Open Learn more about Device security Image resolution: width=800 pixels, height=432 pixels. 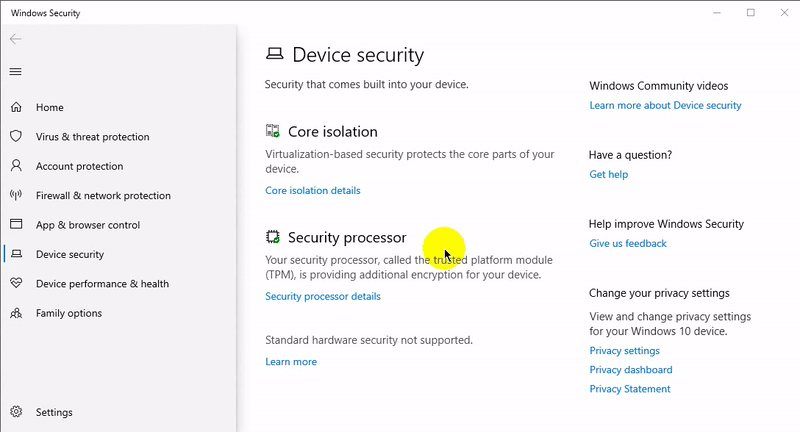click(665, 105)
